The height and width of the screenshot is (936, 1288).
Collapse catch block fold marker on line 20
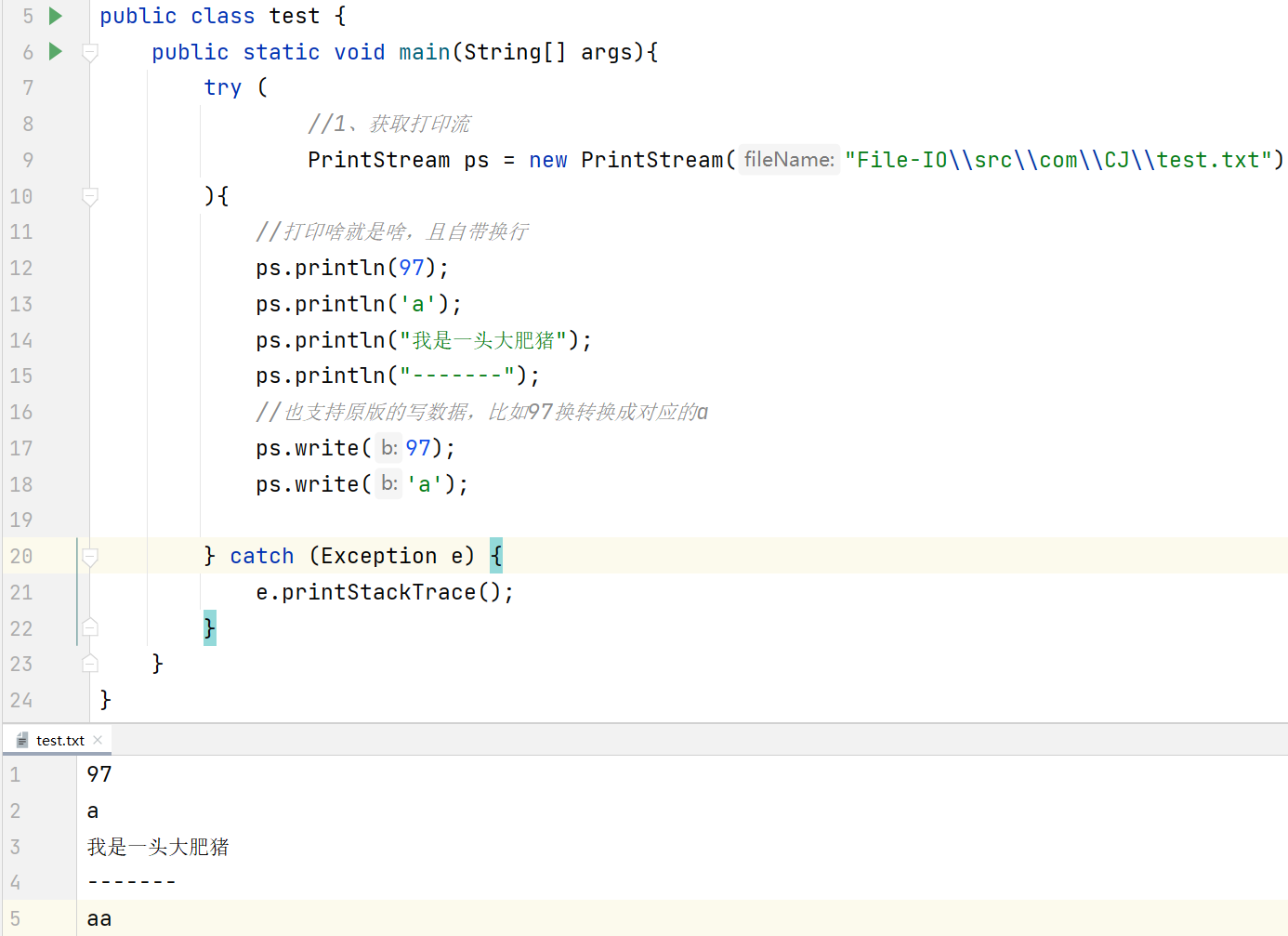90,557
